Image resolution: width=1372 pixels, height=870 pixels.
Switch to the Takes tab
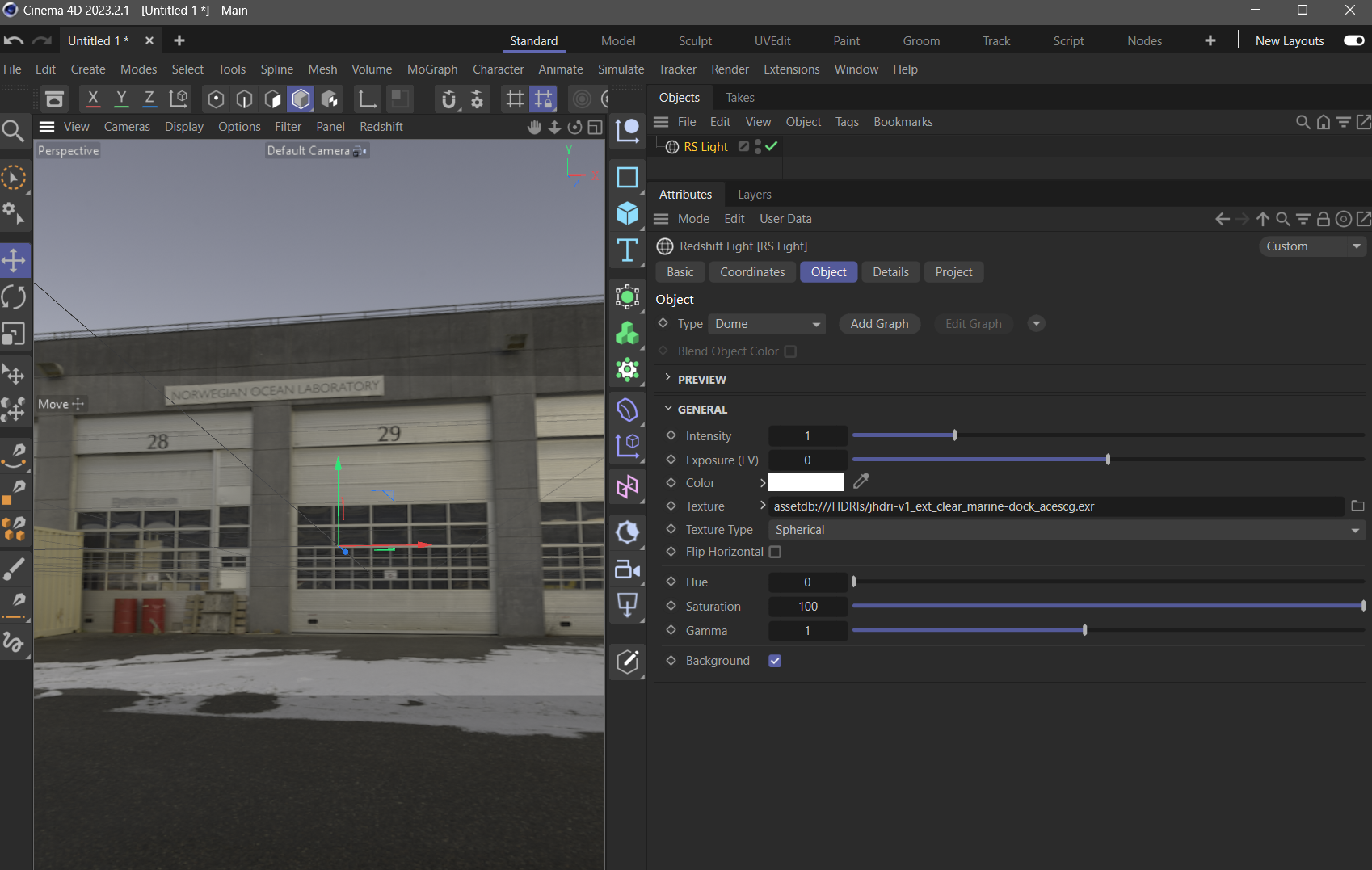pos(739,98)
